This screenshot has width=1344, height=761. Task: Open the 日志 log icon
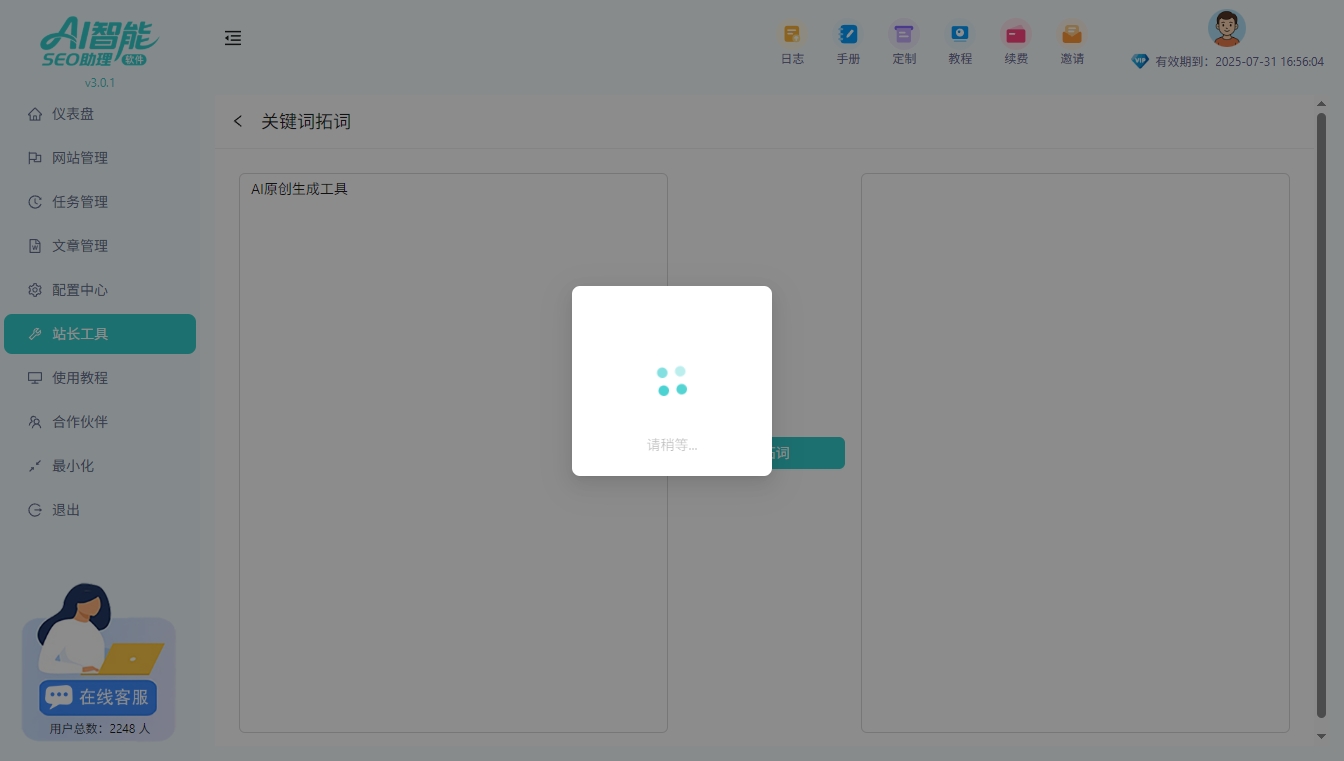click(792, 35)
